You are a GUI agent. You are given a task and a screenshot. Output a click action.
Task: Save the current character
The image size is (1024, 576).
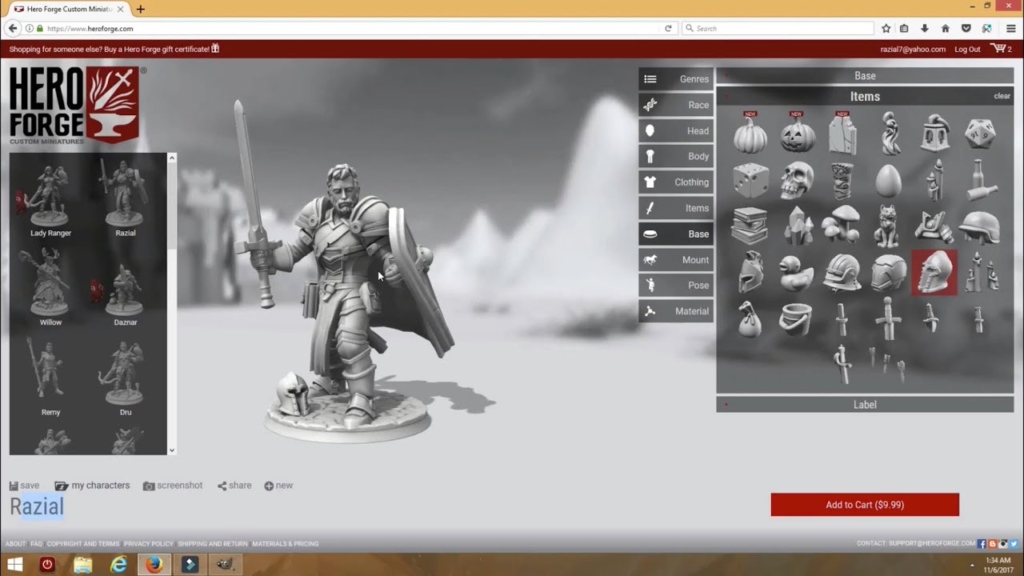click(x=24, y=485)
